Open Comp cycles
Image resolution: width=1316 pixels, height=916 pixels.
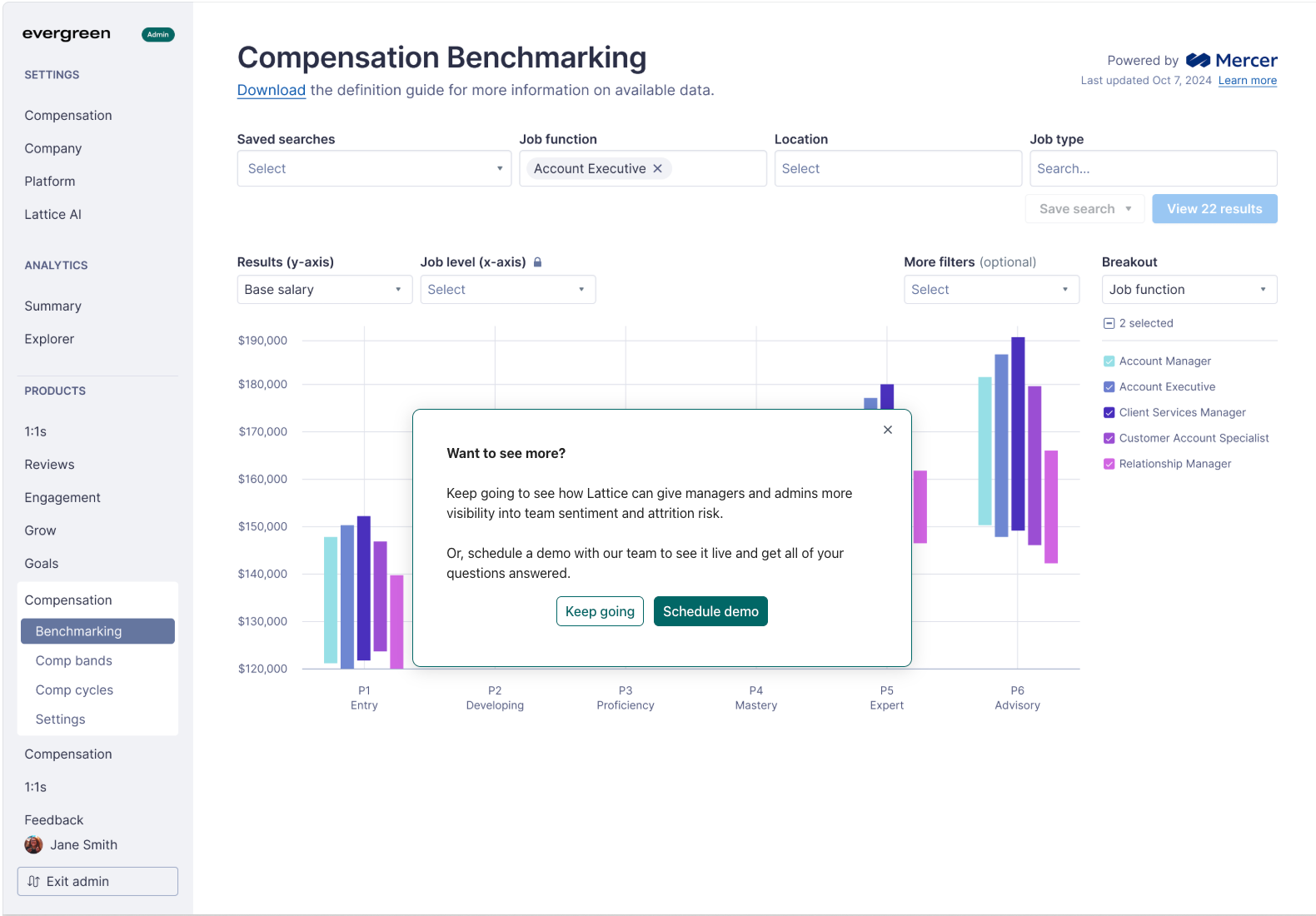click(x=74, y=690)
